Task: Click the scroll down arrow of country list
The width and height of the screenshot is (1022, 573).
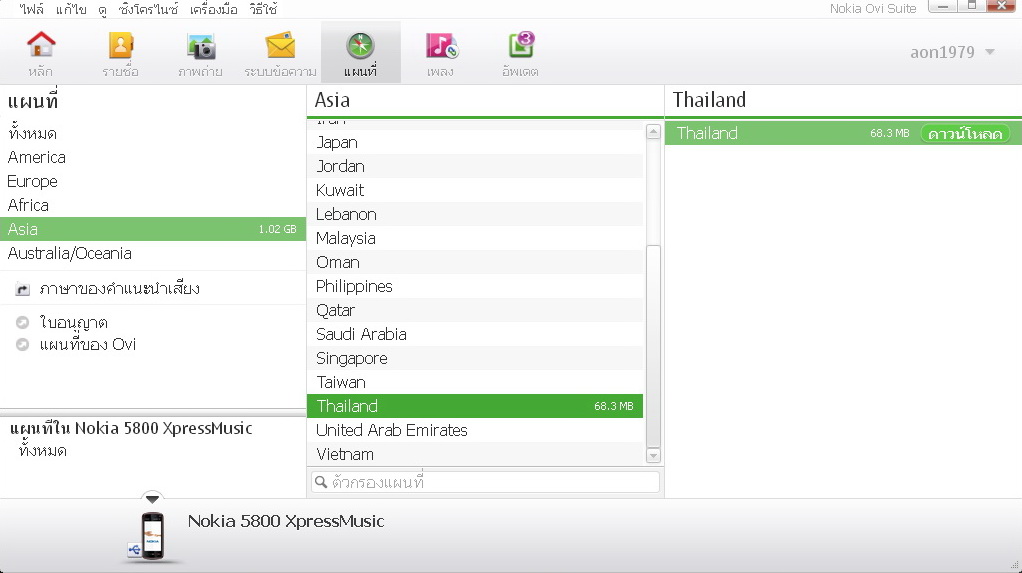Action: [653, 456]
